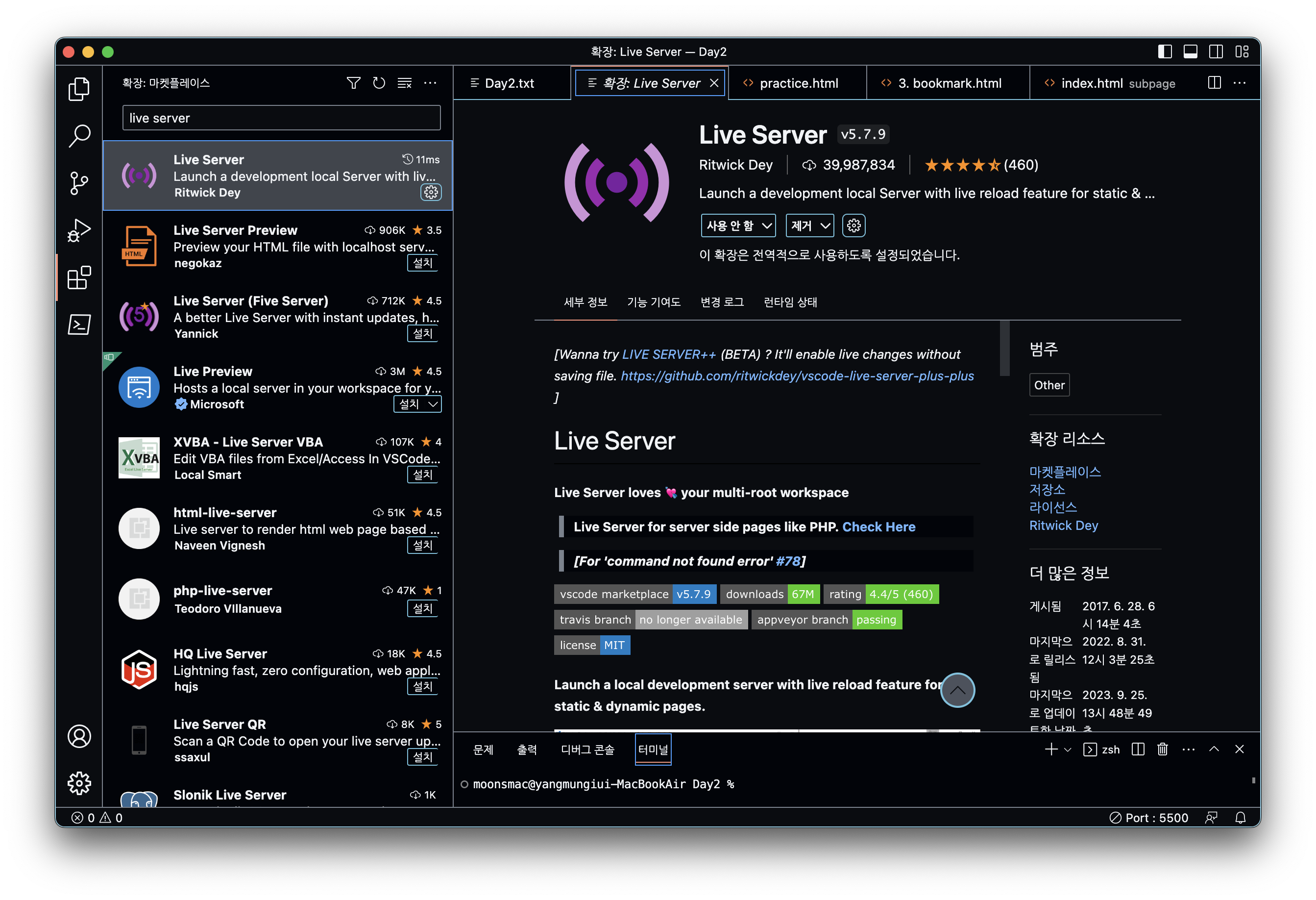Open Live Preview 설치 dropdown arrow

[433, 404]
